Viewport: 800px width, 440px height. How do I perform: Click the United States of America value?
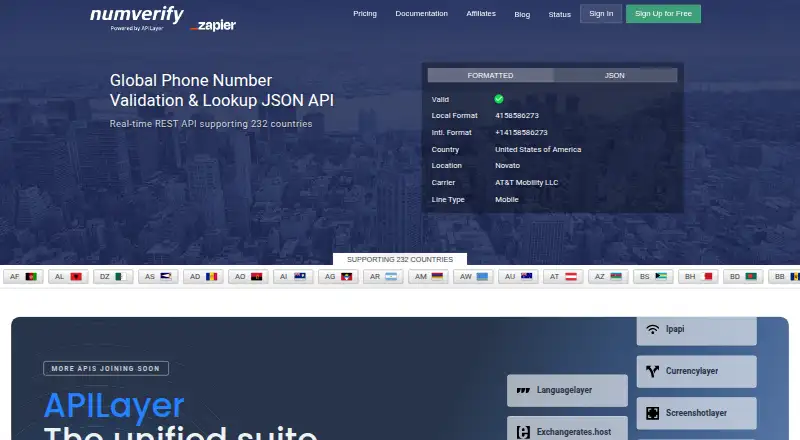(538, 149)
